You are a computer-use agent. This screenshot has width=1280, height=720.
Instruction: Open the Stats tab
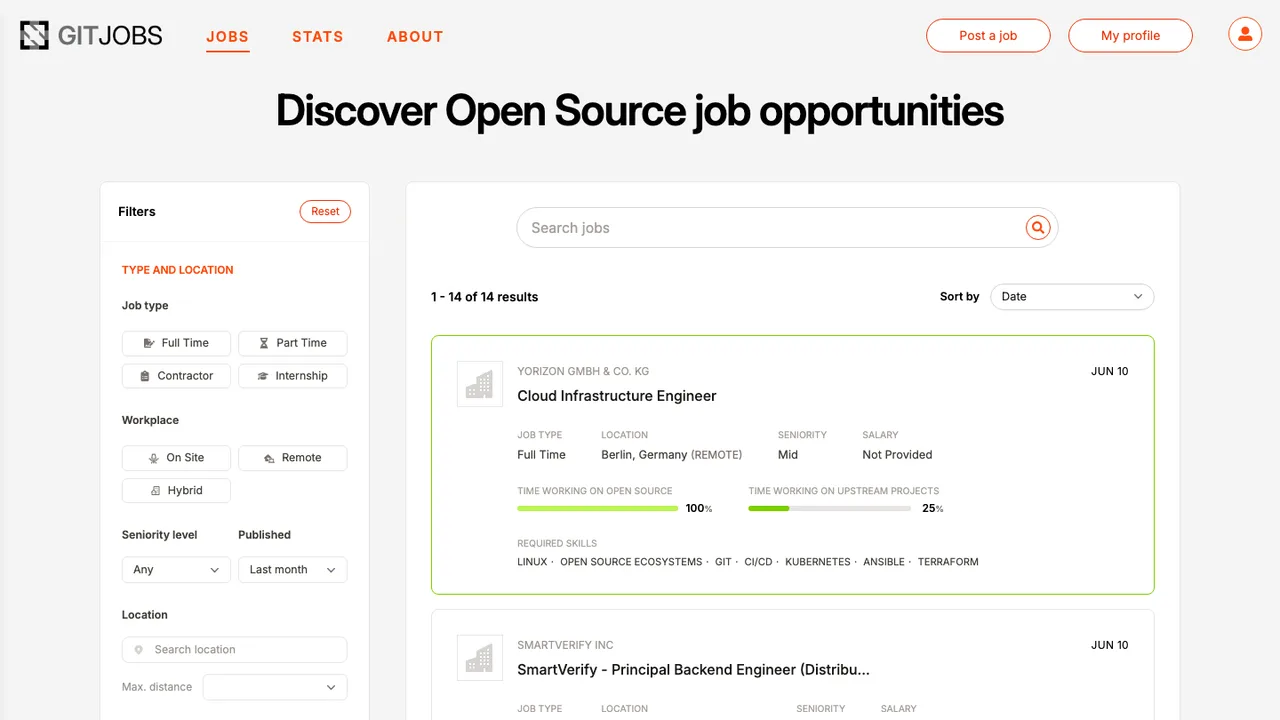(x=318, y=37)
